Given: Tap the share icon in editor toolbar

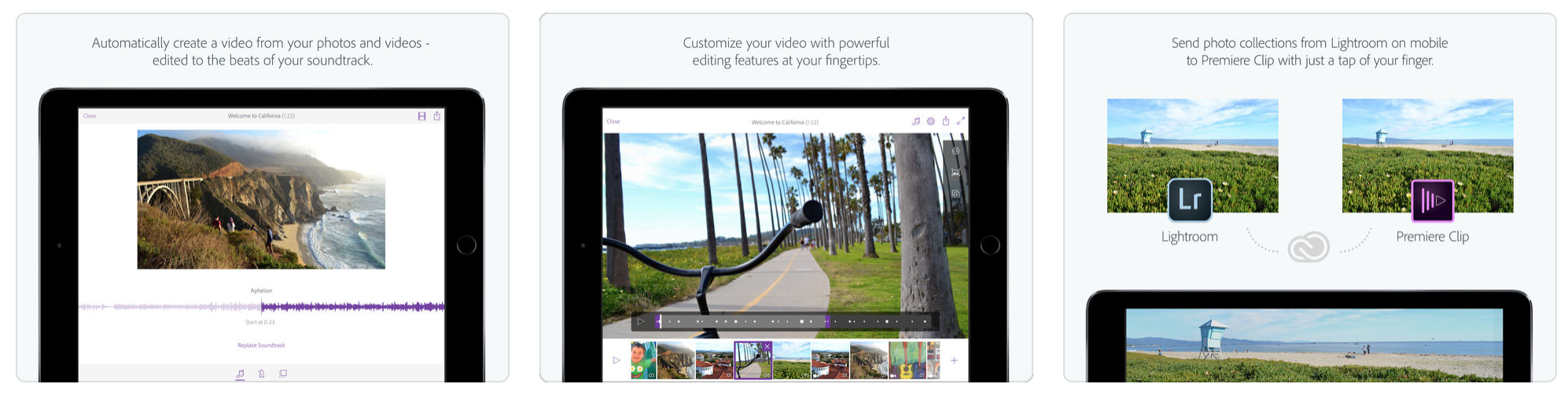Looking at the screenshot, I should 946,120.
